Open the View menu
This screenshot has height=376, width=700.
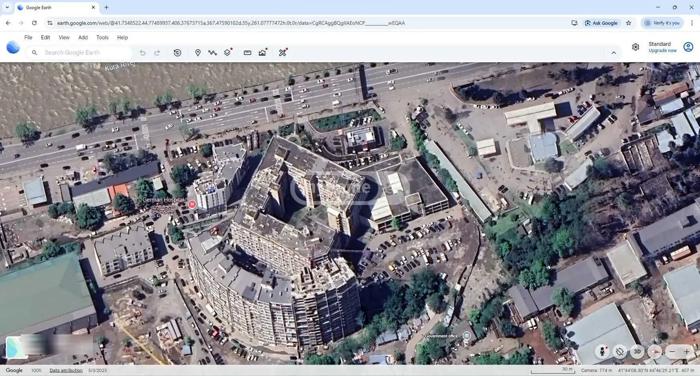click(x=64, y=38)
